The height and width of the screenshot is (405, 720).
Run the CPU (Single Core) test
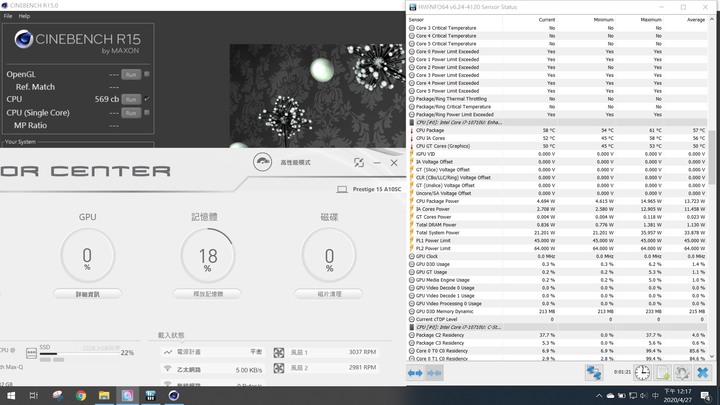(131, 113)
